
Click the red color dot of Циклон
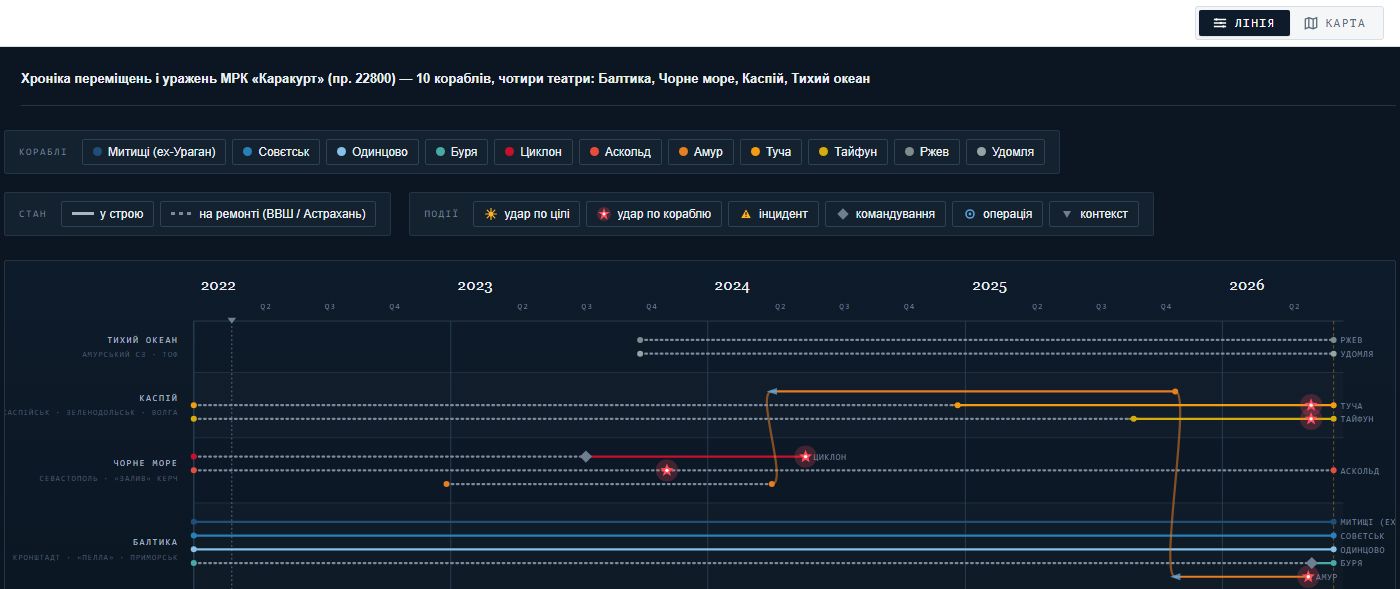click(509, 152)
